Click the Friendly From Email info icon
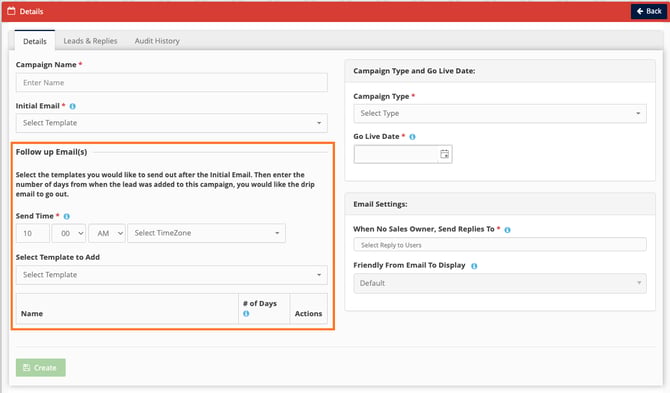This screenshot has height=393, width=670. point(474,266)
